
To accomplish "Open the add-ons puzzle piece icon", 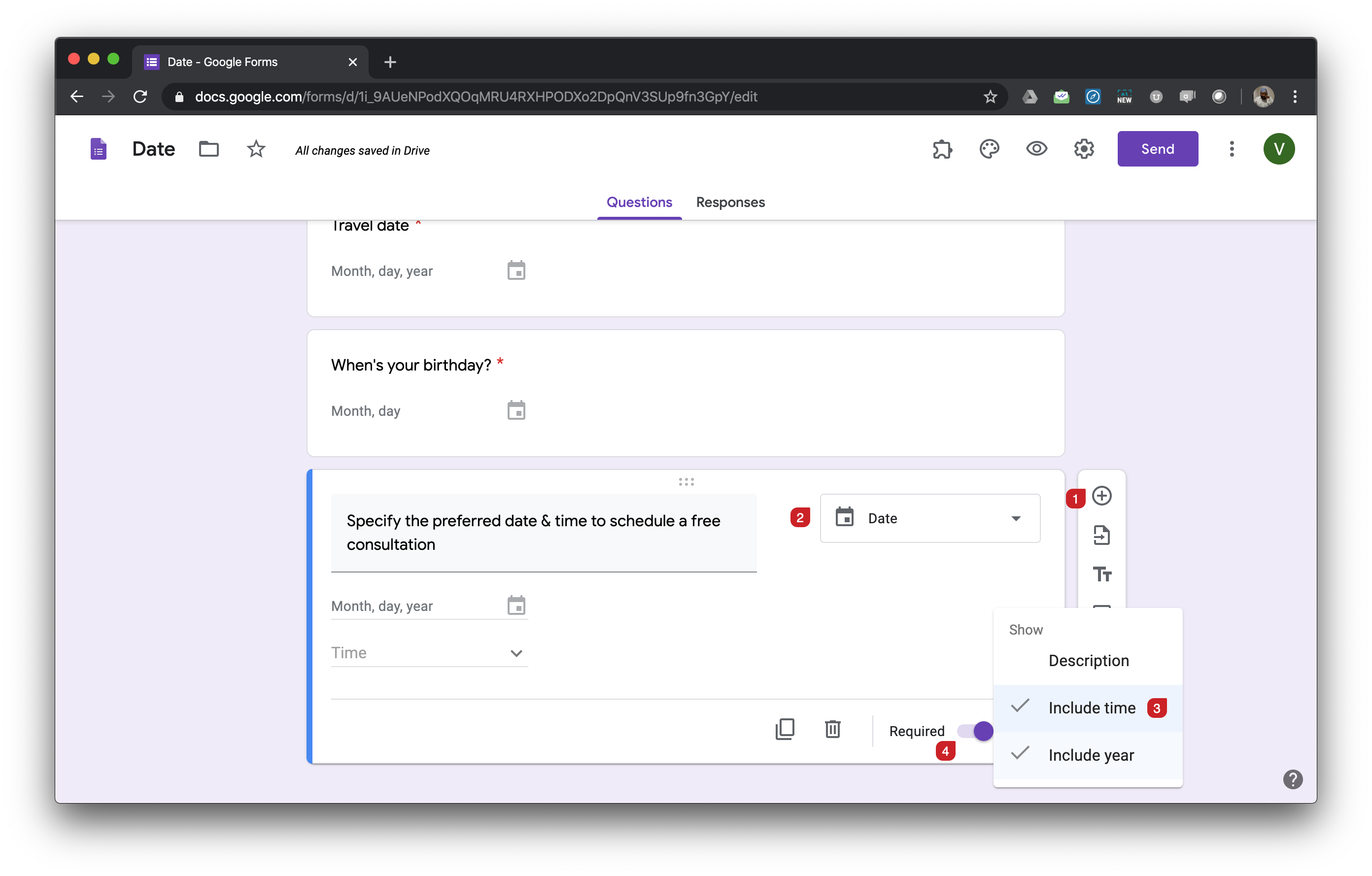I will coord(942,149).
